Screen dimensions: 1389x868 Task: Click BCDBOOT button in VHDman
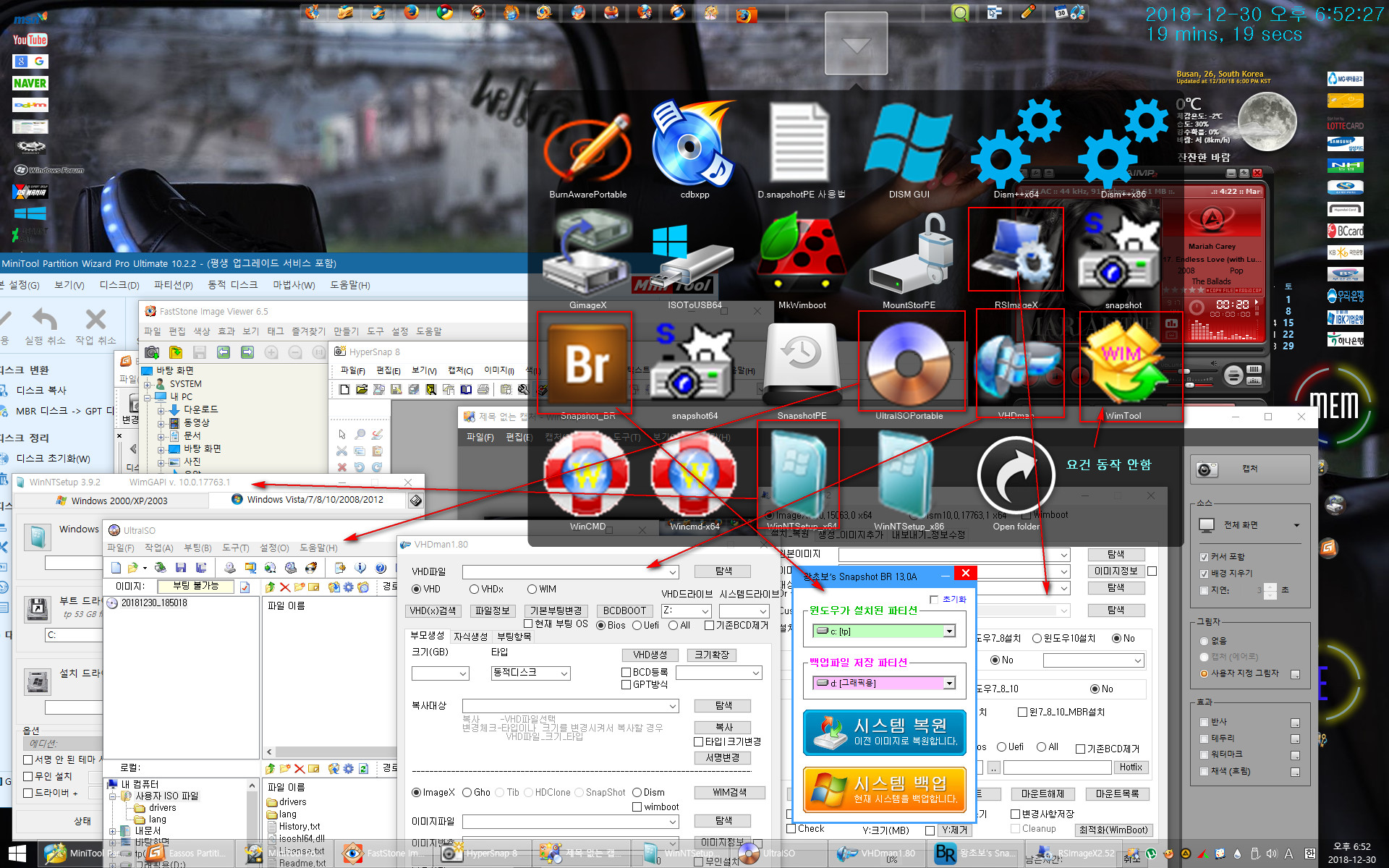coord(624,610)
